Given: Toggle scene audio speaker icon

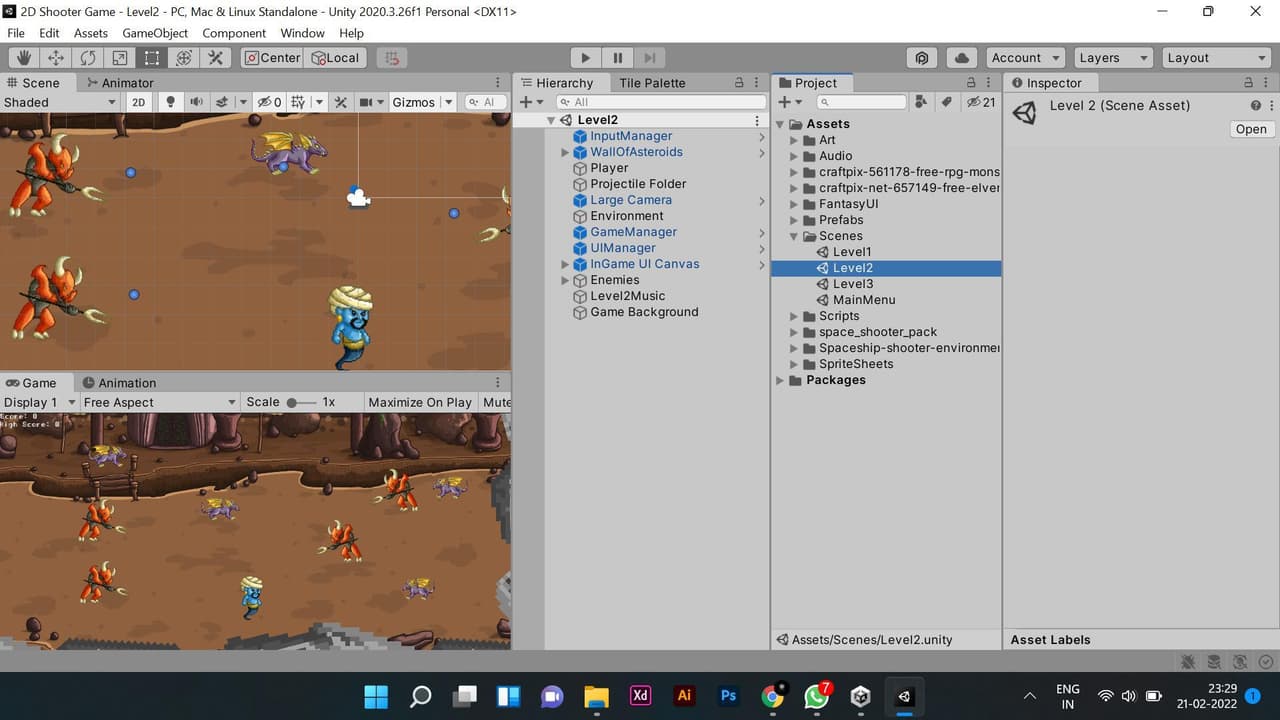Looking at the screenshot, I should pos(196,102).
